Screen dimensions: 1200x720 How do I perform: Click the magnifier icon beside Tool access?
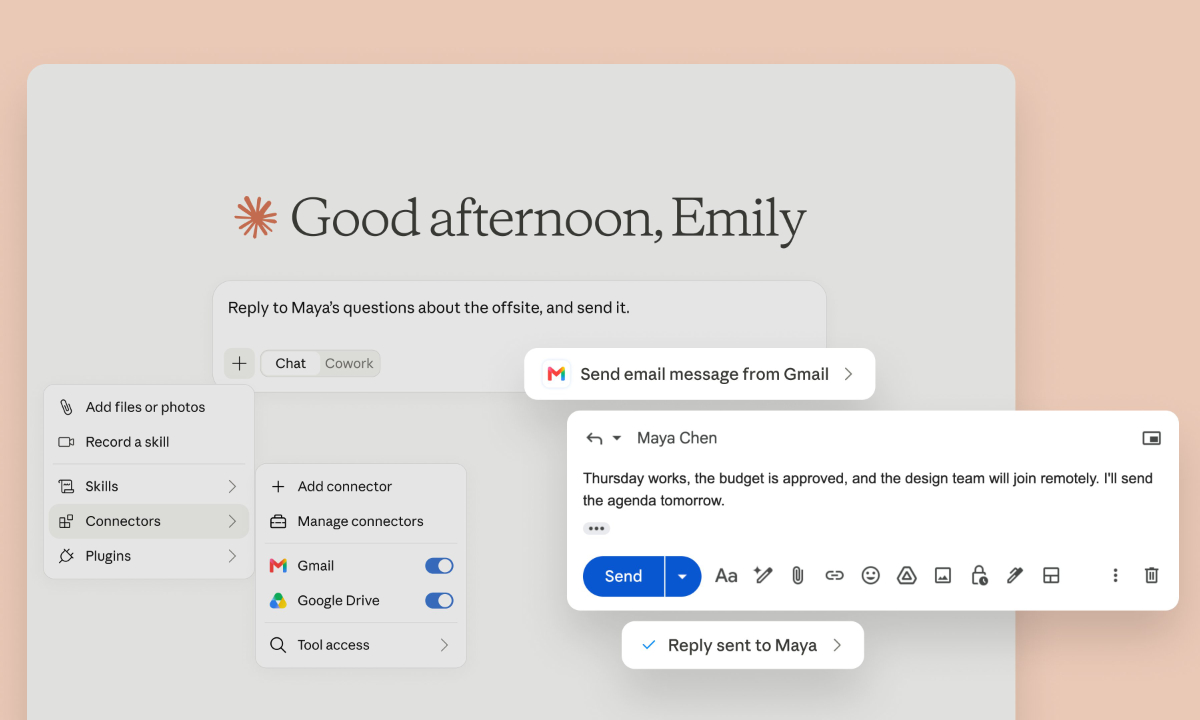pyautogui.click(x=278, y=645)
